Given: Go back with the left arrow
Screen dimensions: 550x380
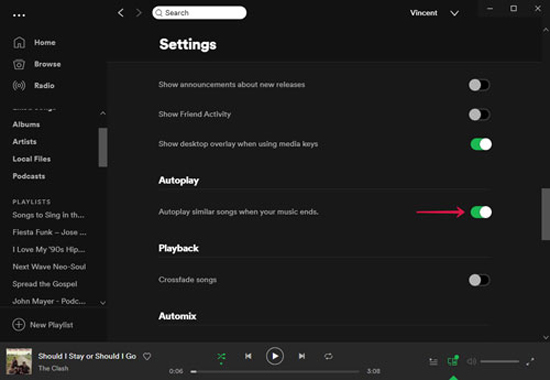Looking at the screenshot, I should [x=121, y=13].
